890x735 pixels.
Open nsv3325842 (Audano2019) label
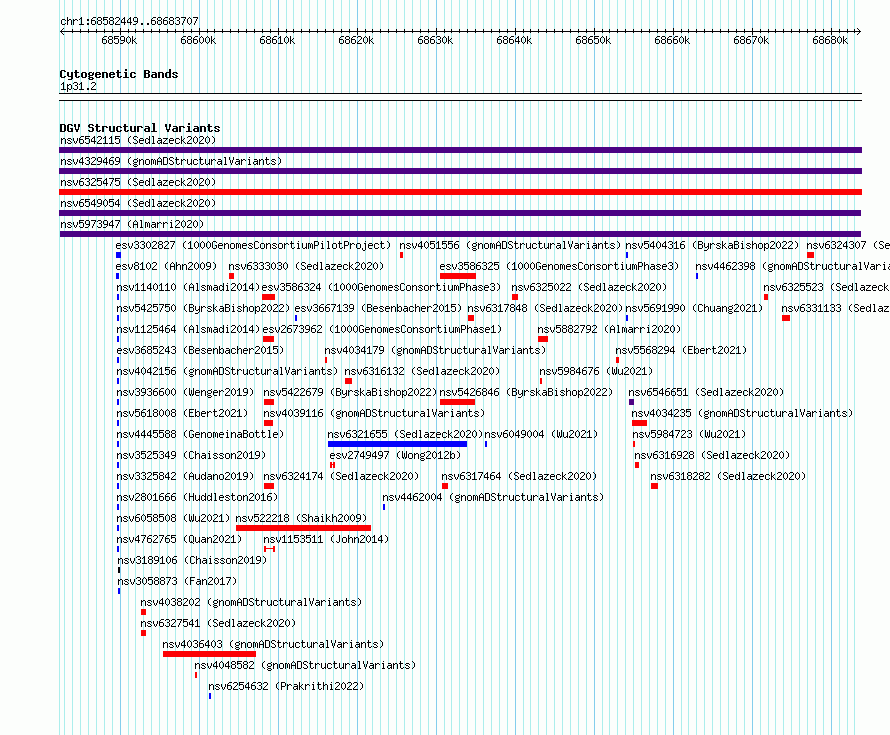[x=185, y=476]
